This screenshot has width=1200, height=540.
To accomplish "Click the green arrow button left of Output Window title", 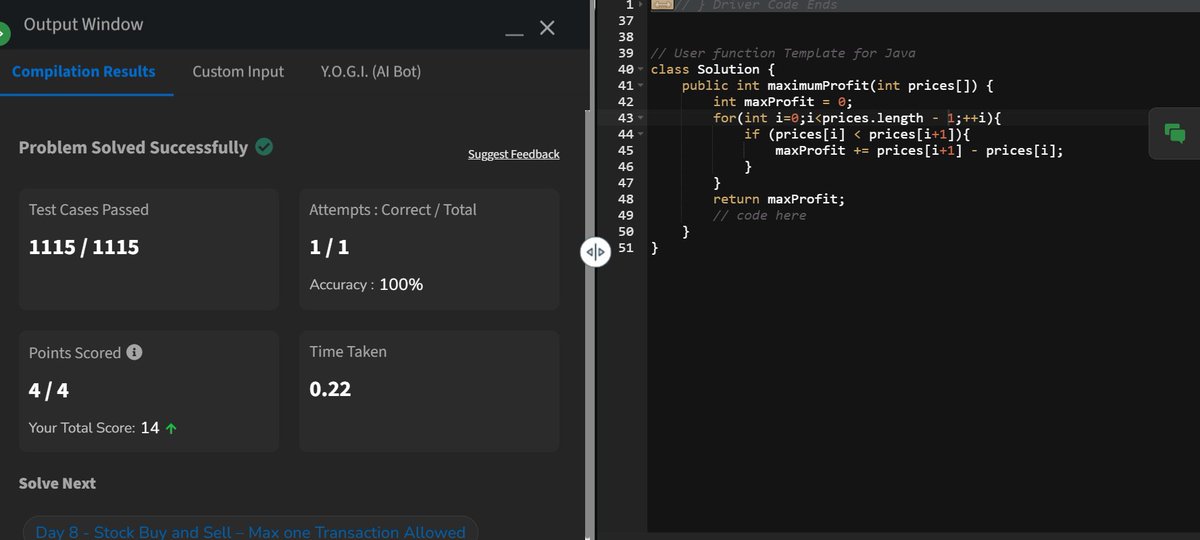I will click(x=3, y=34).
